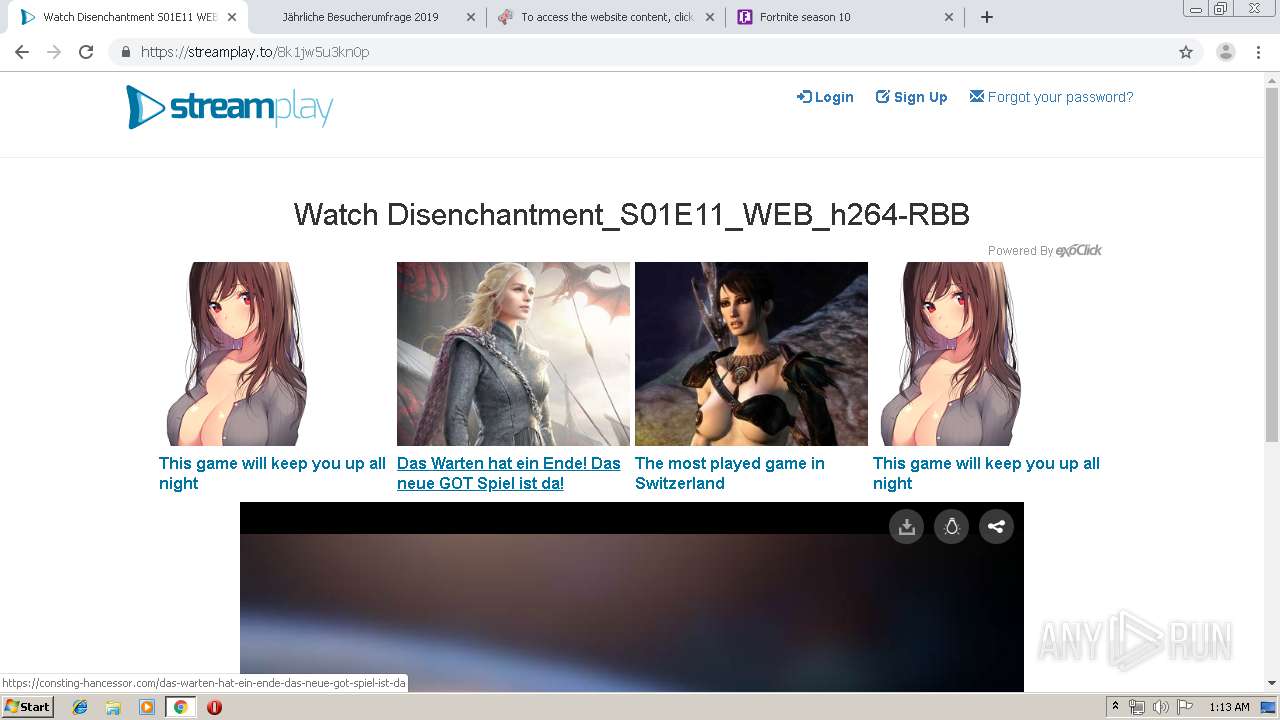This screenshot has height=720, width=1280.
Task: Click the system tray clock 1:13 AM
Action: point(1229,707)
